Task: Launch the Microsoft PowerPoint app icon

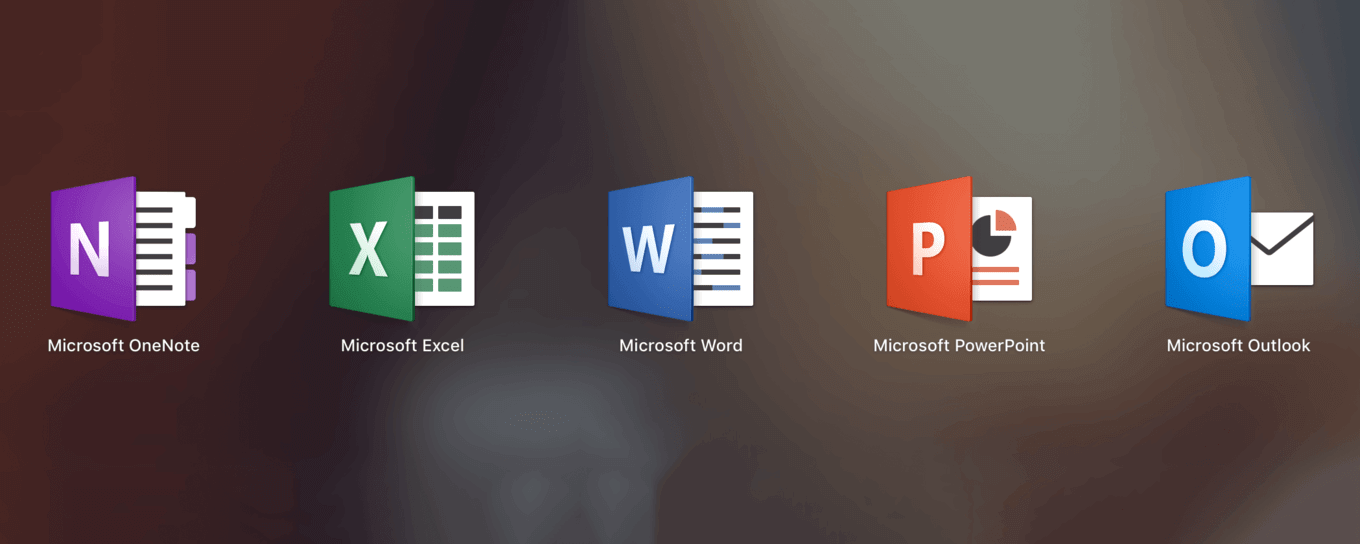Action: point(958,249)
